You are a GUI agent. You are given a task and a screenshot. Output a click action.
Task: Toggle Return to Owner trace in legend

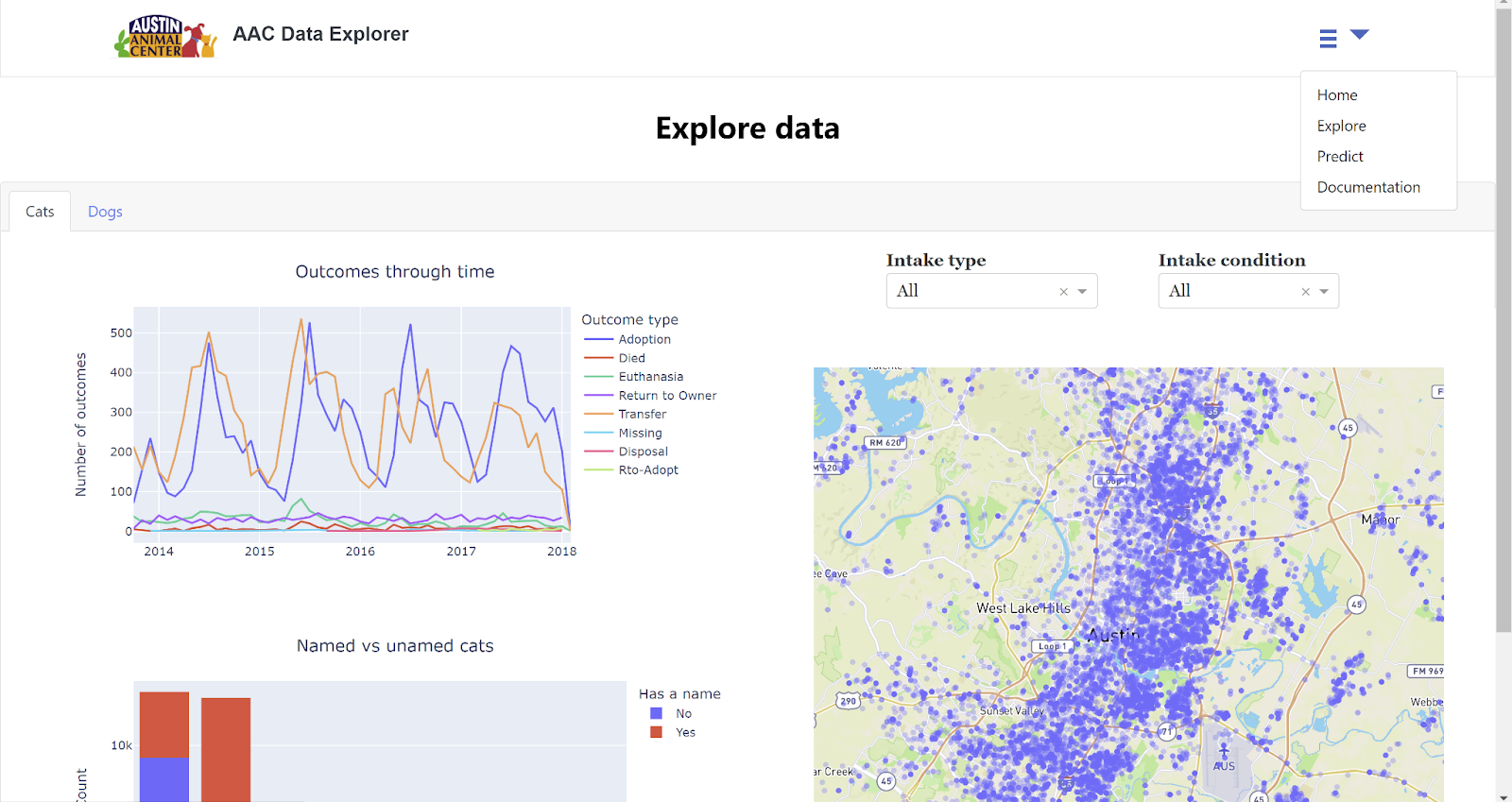pos(650,396)
